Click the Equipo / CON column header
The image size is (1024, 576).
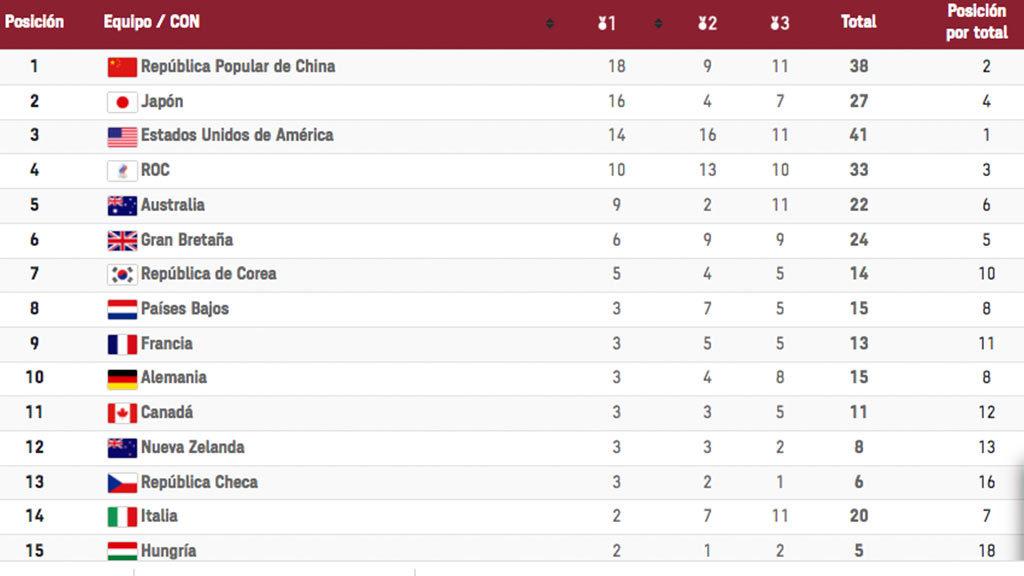click(x=151, y=22)
